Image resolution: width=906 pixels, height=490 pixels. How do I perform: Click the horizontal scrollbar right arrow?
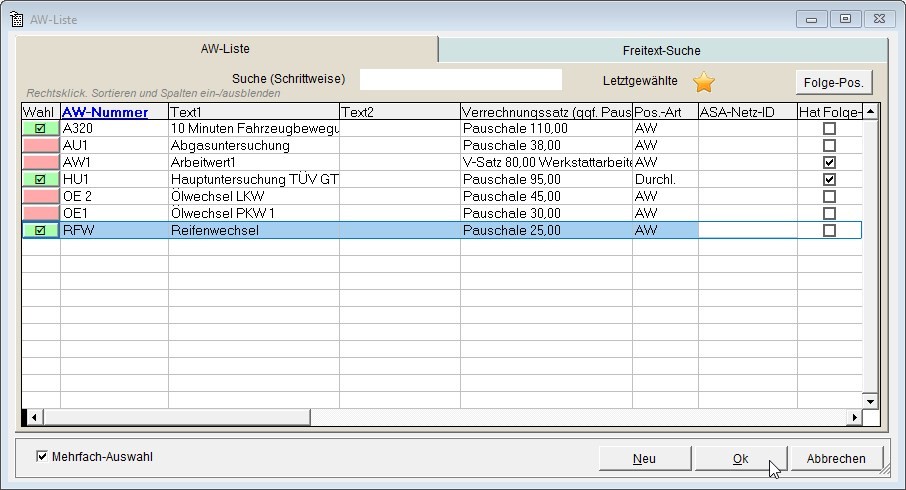[x=855, y=417]
